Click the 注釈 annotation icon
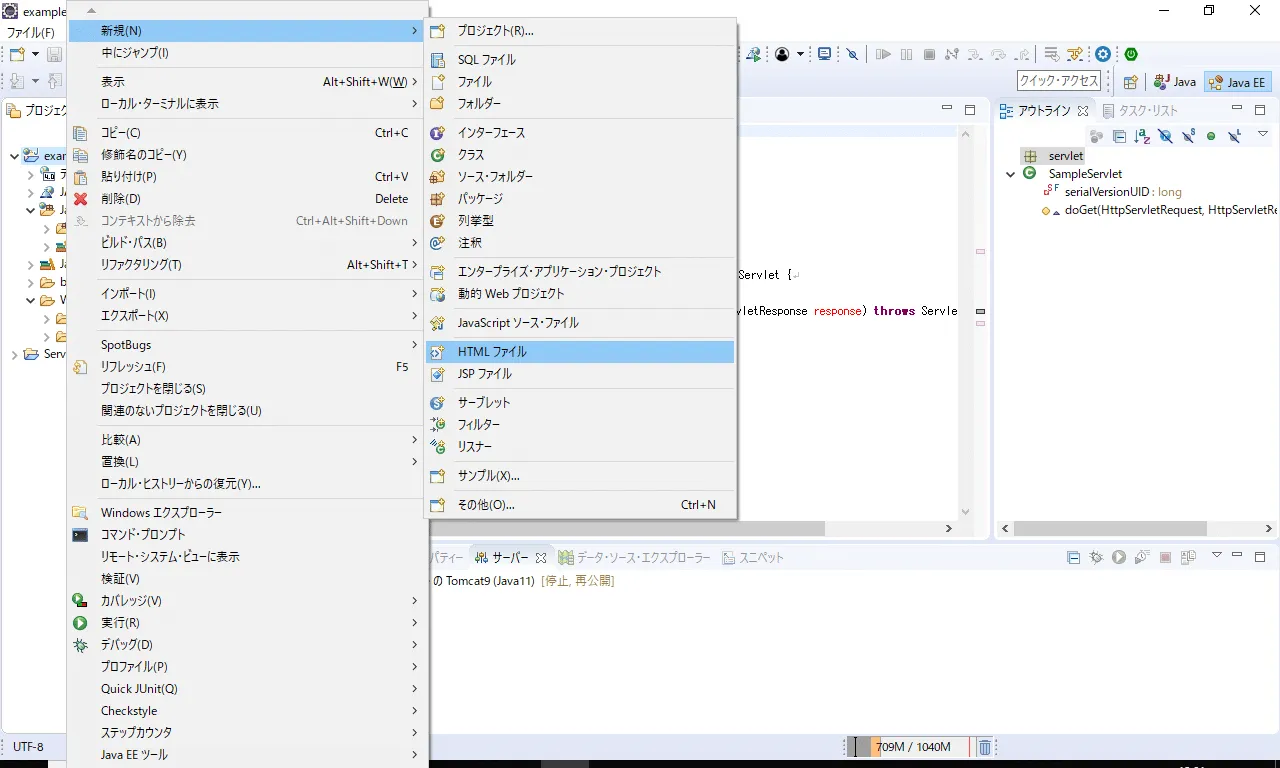 point(437,243)
